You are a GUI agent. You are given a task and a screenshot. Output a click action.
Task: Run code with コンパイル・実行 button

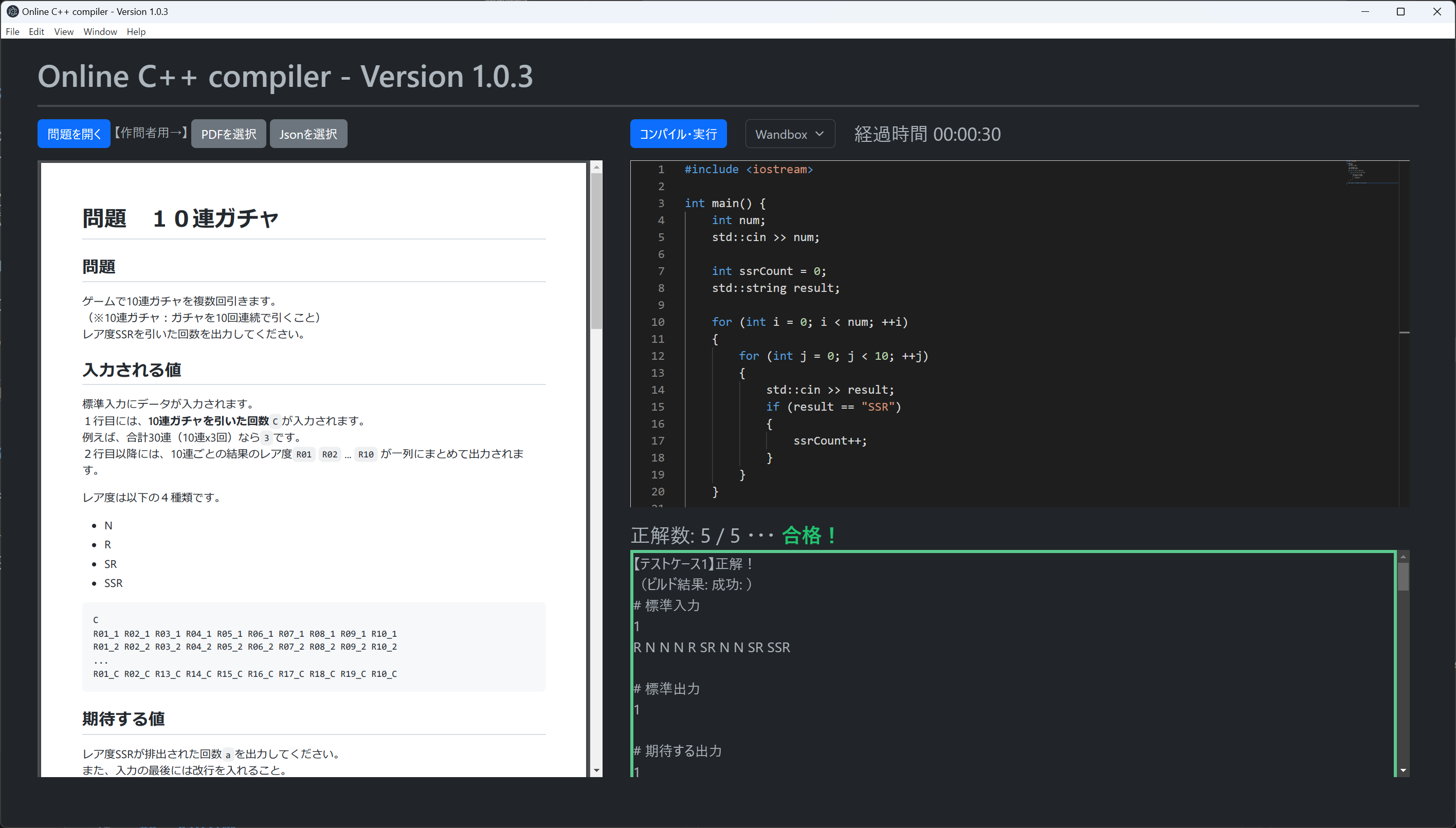(x=678, y=134)
